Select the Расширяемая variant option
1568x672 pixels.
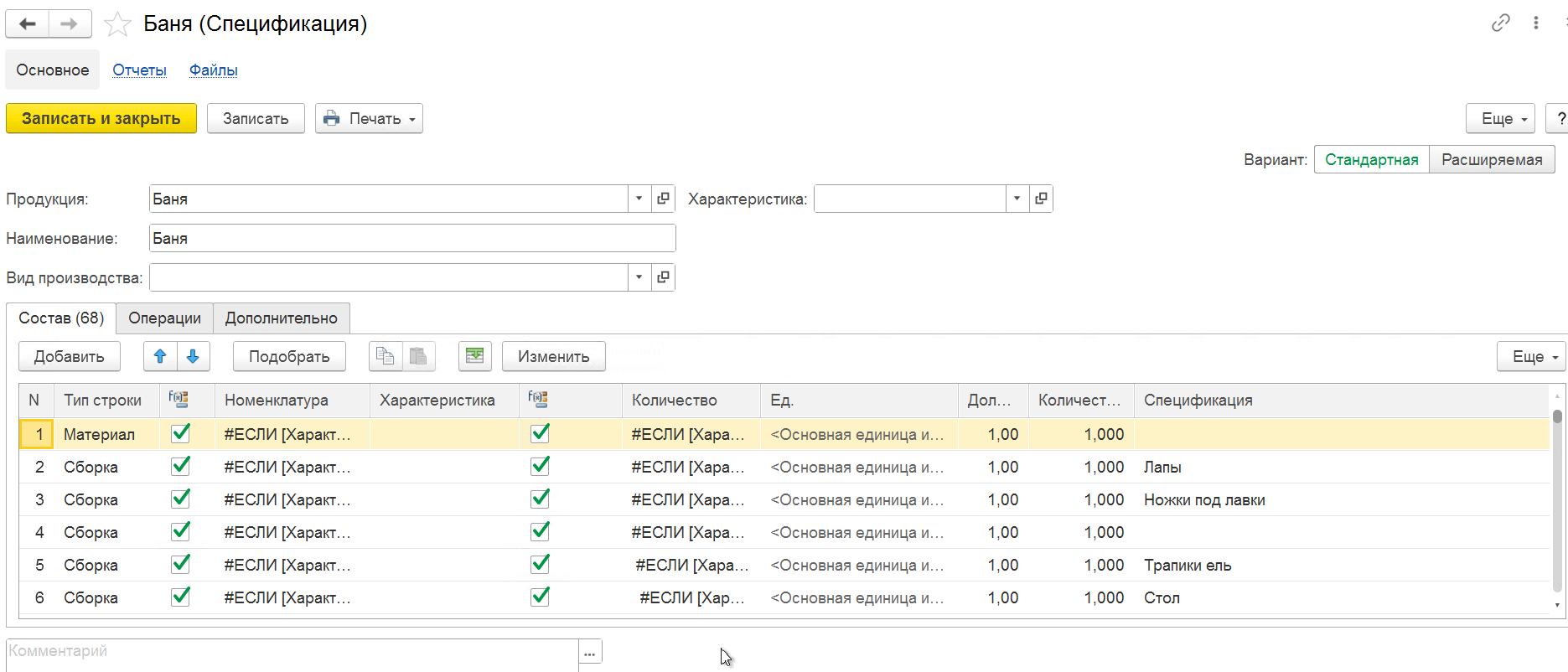click(1491, 159)
